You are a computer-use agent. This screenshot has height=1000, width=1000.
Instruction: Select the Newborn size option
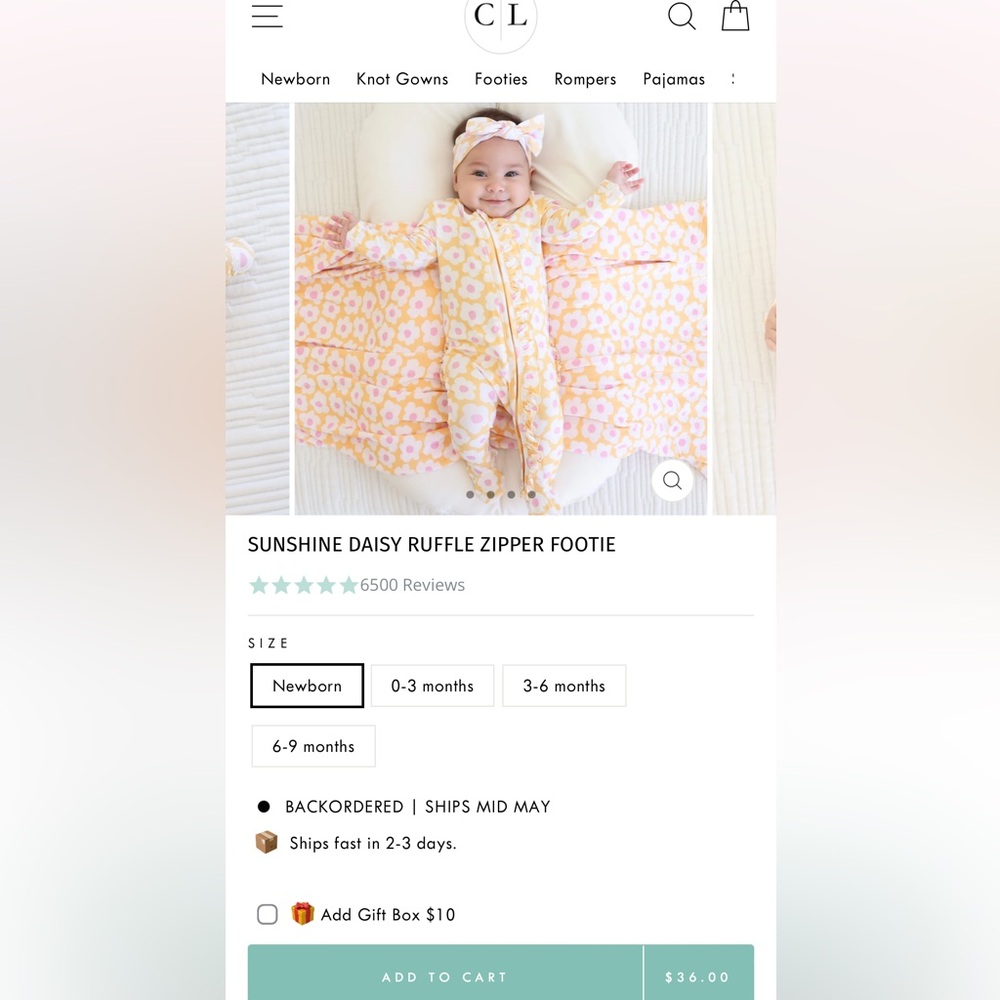307,686
